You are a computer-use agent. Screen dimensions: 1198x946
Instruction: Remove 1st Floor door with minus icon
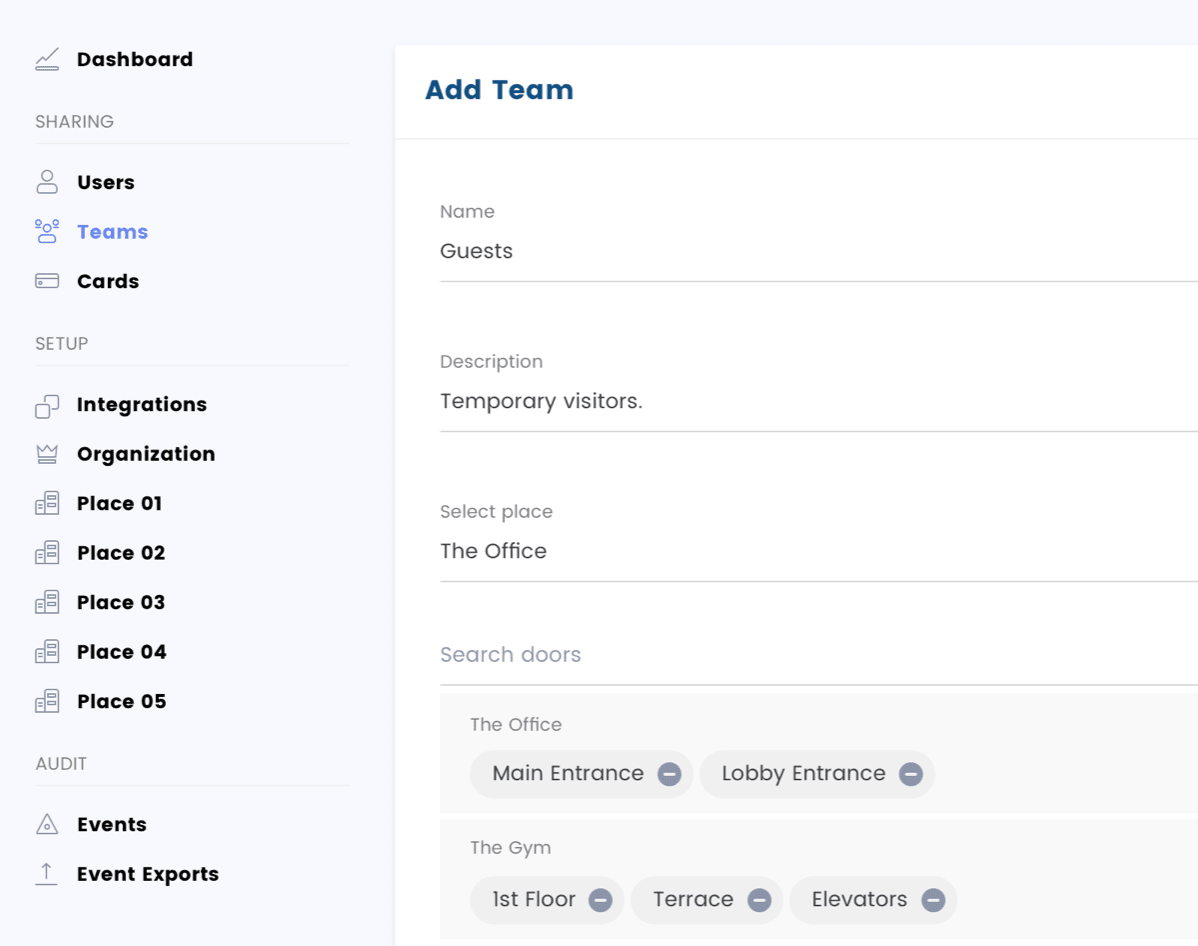pyautogui.click(x=601, y=900)
